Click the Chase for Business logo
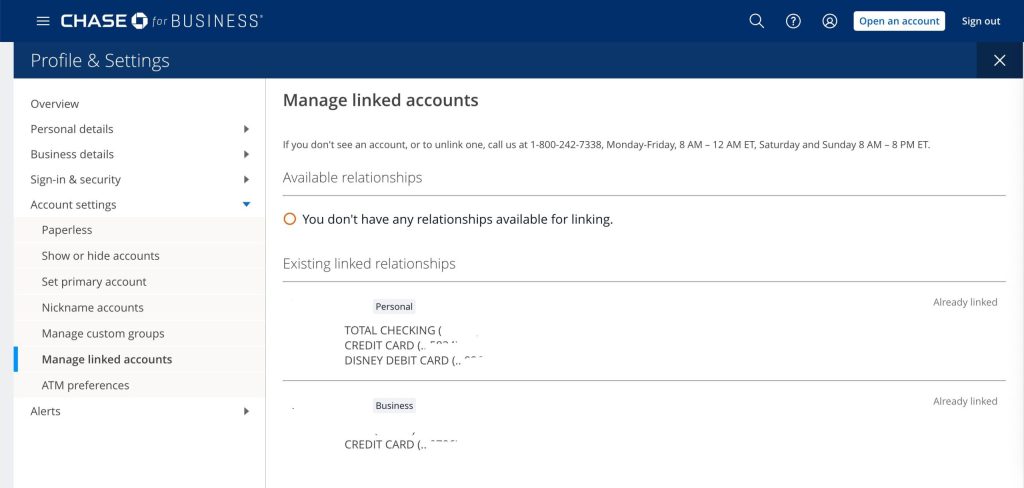 [x=161, y=21]
